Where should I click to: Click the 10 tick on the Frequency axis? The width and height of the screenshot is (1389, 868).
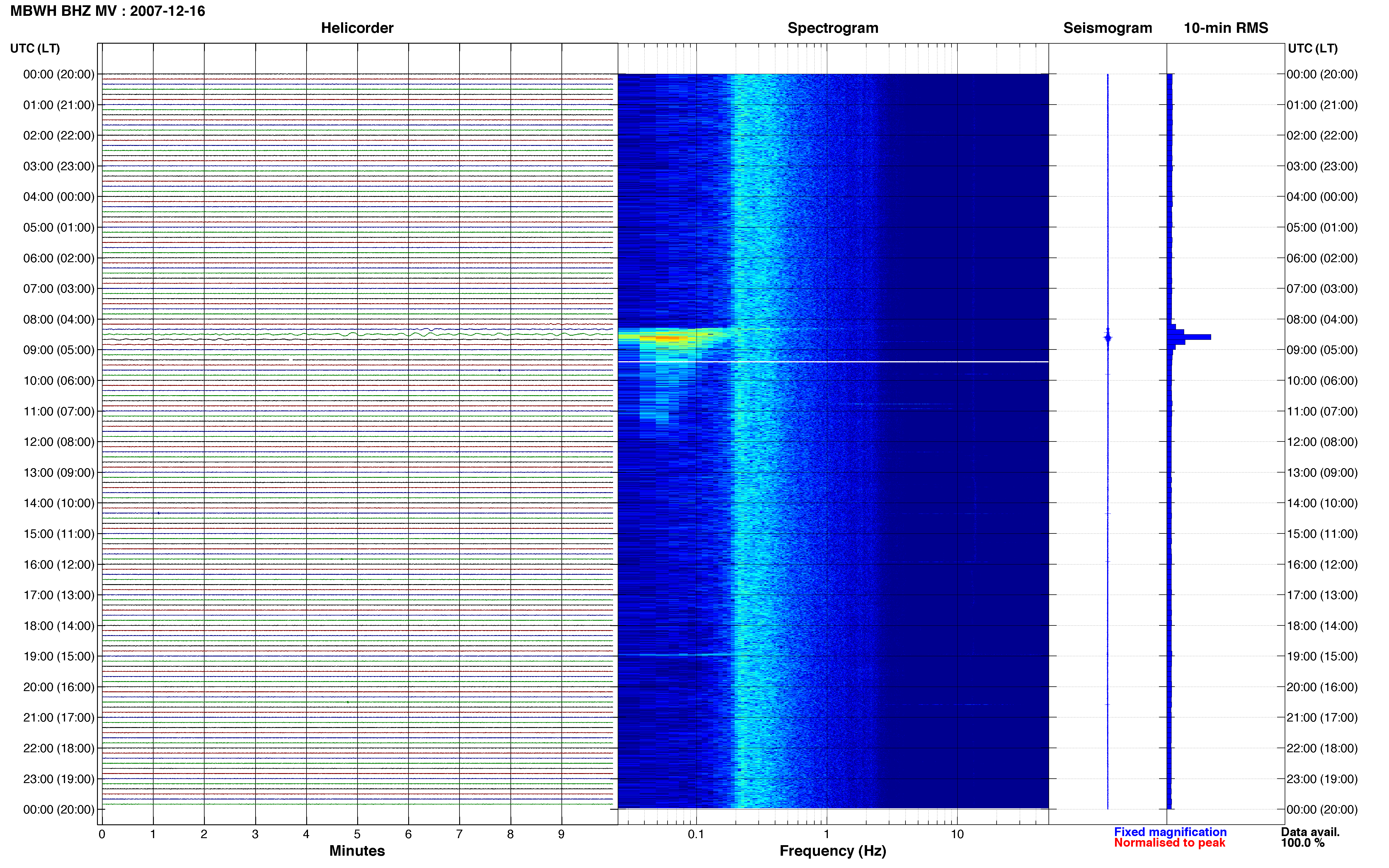(957, 835)
